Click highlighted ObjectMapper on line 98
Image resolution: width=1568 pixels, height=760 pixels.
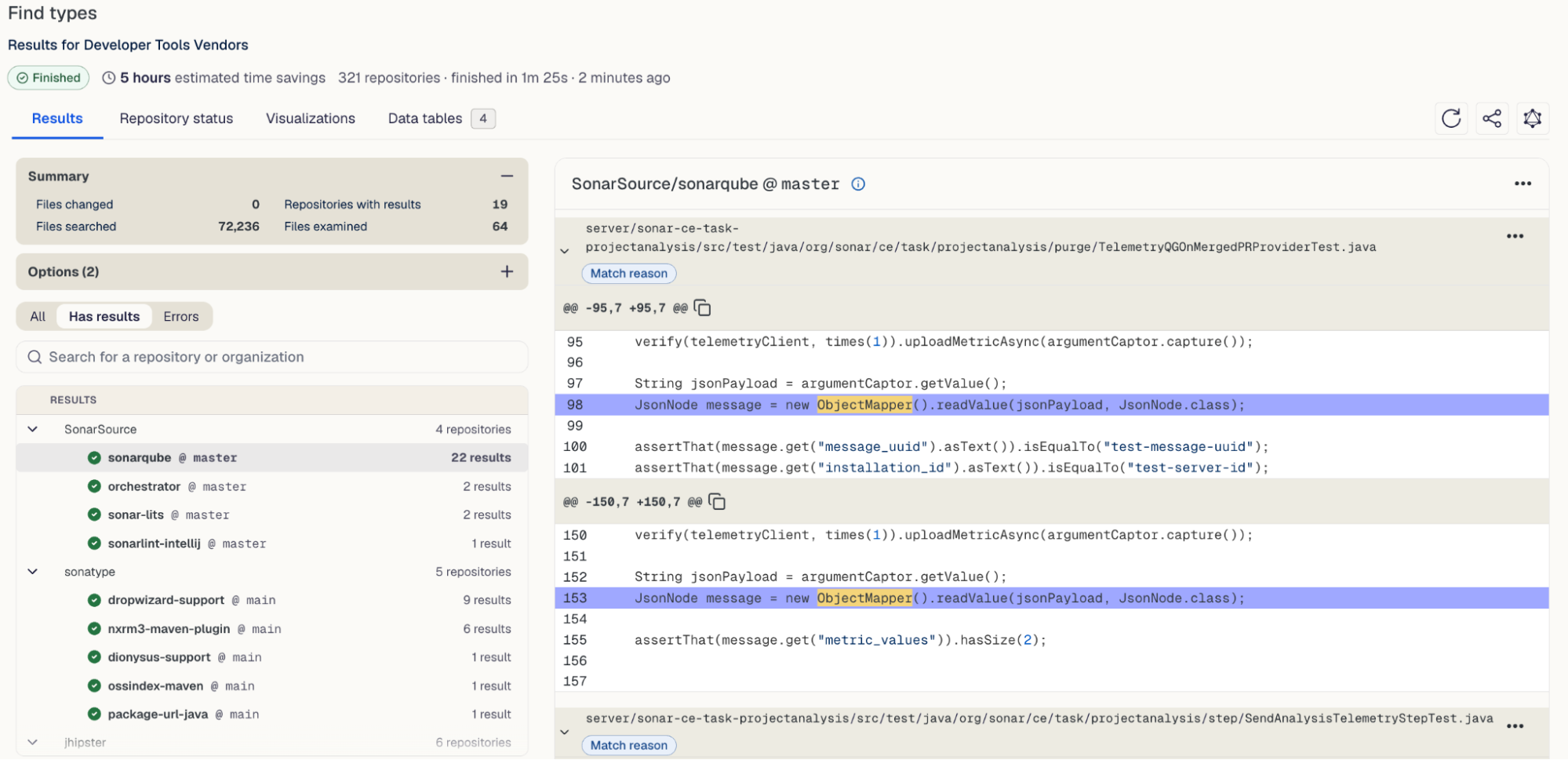pos(864,405)
